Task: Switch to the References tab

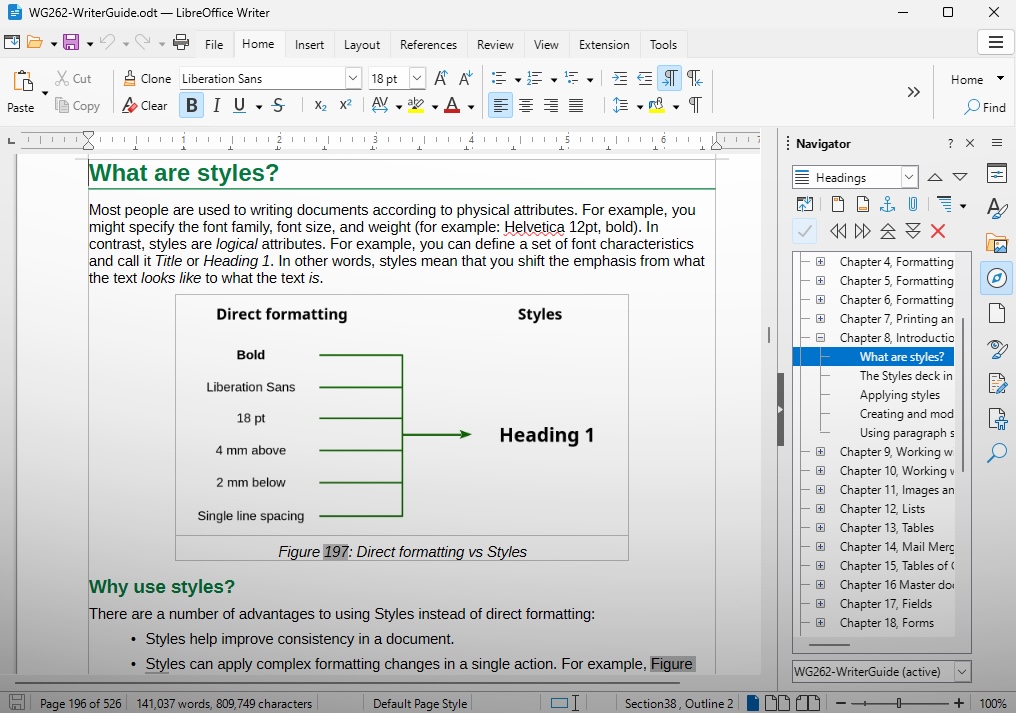Action: [x=428, y=45]
